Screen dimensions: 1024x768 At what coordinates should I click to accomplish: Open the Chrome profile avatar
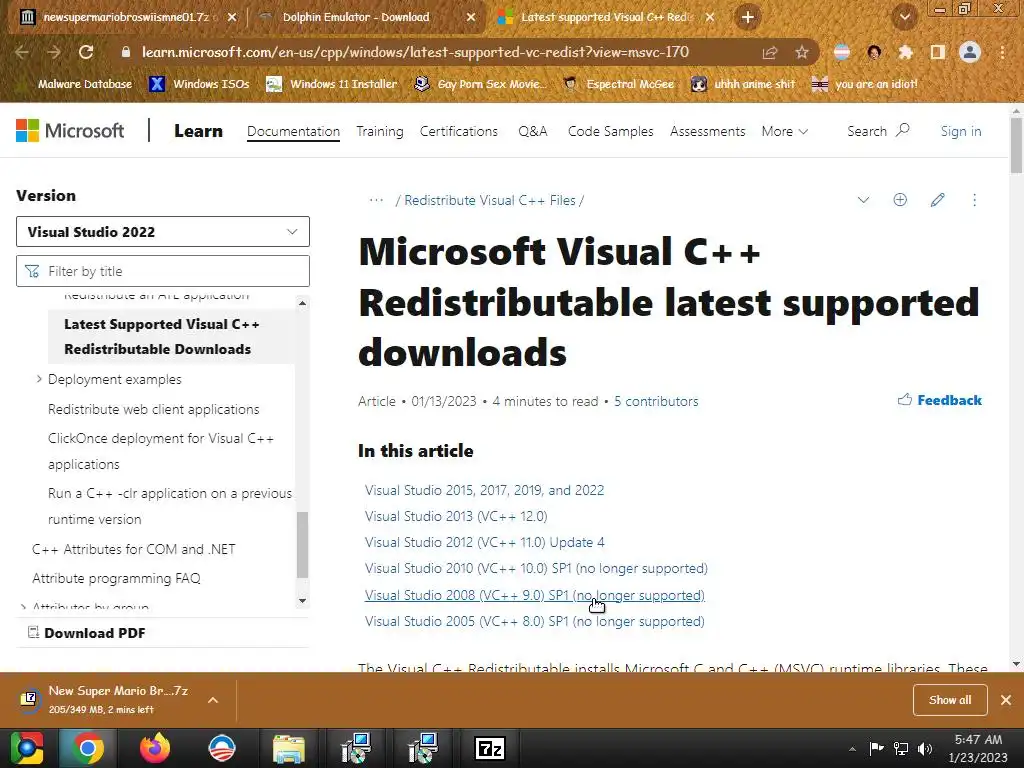pos(970,52)
